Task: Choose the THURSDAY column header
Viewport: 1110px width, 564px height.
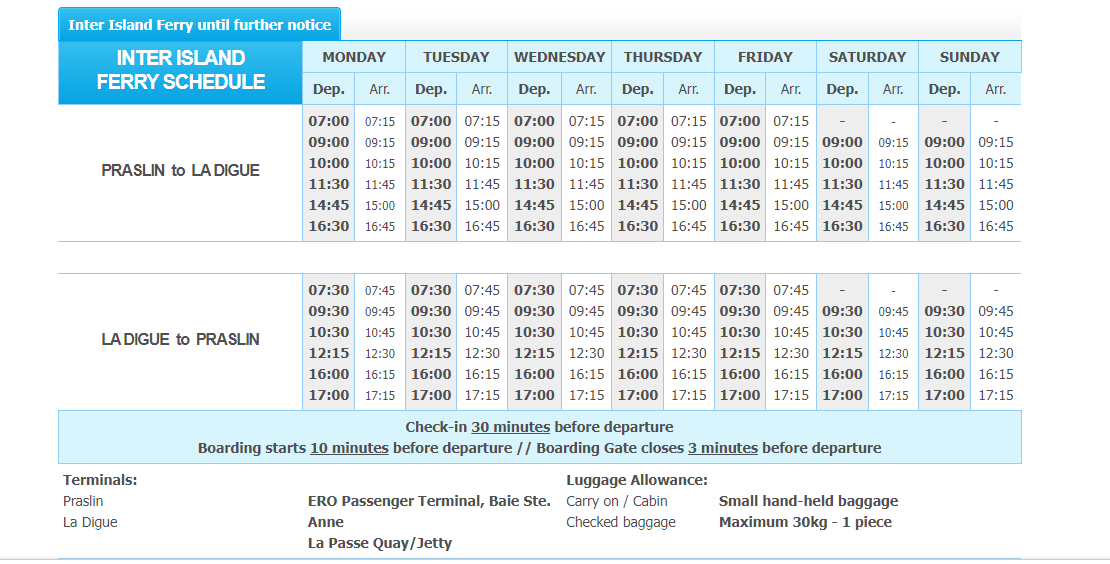Action: (x=662, y=57)
